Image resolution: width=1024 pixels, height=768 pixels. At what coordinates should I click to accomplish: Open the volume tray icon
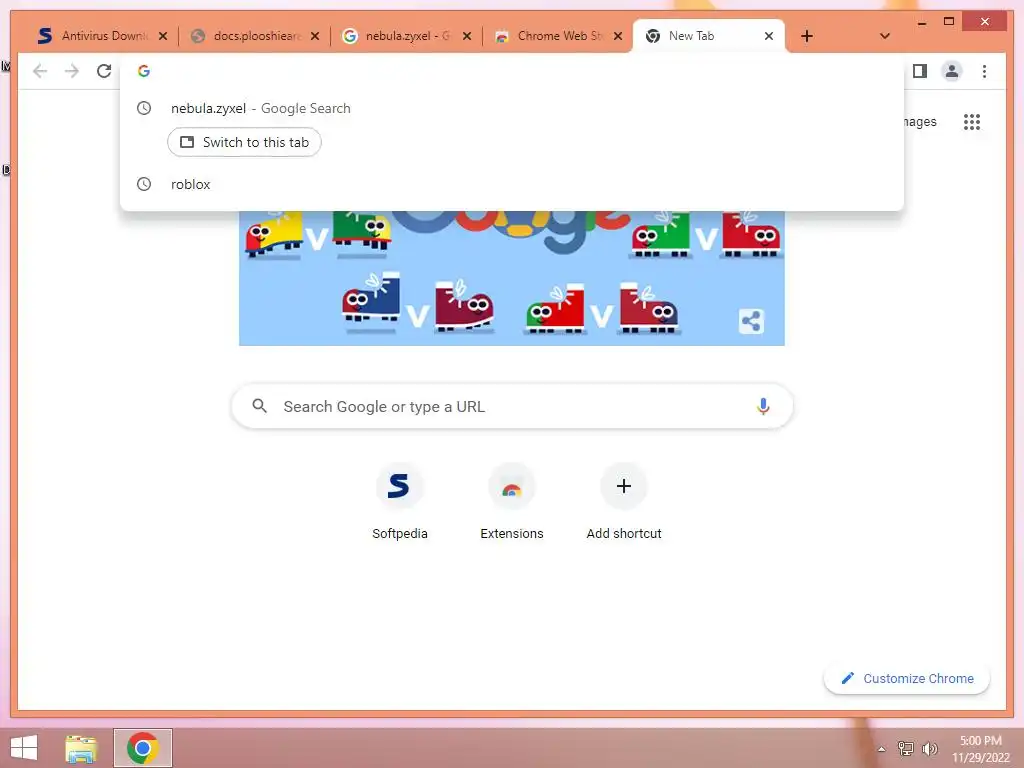coord(929,748)
